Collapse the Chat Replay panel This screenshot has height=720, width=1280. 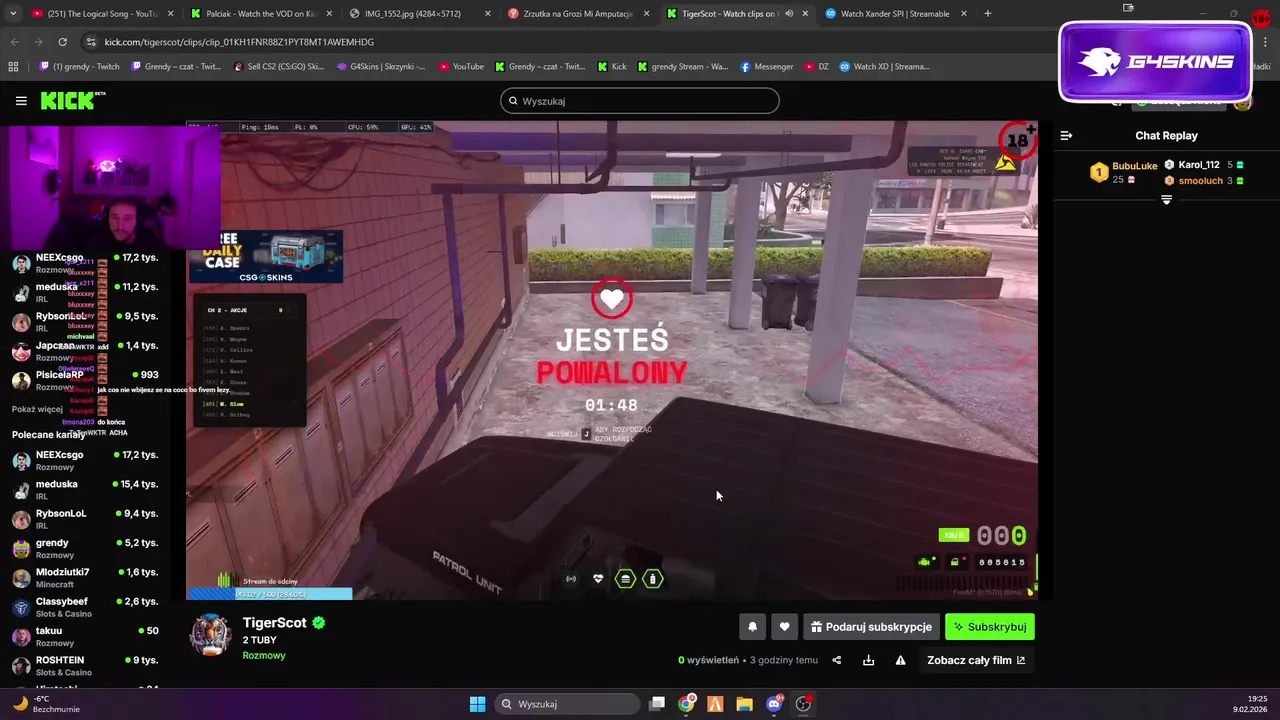coord(1067,135)
